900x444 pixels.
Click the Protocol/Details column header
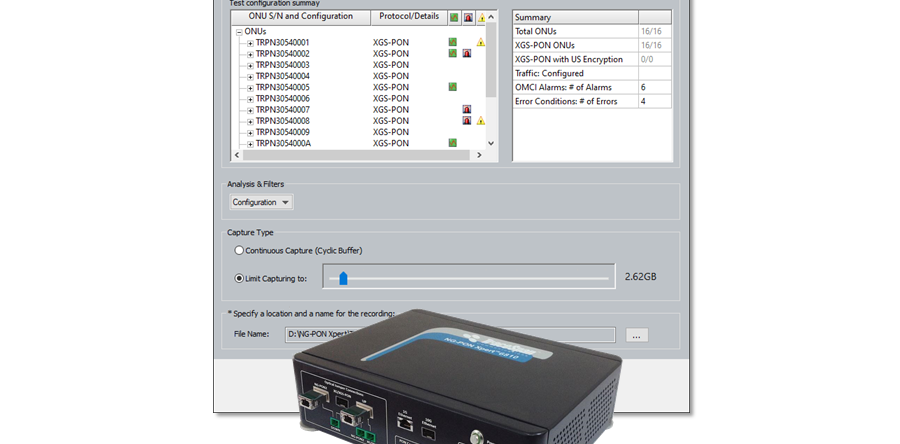(409, 17)
